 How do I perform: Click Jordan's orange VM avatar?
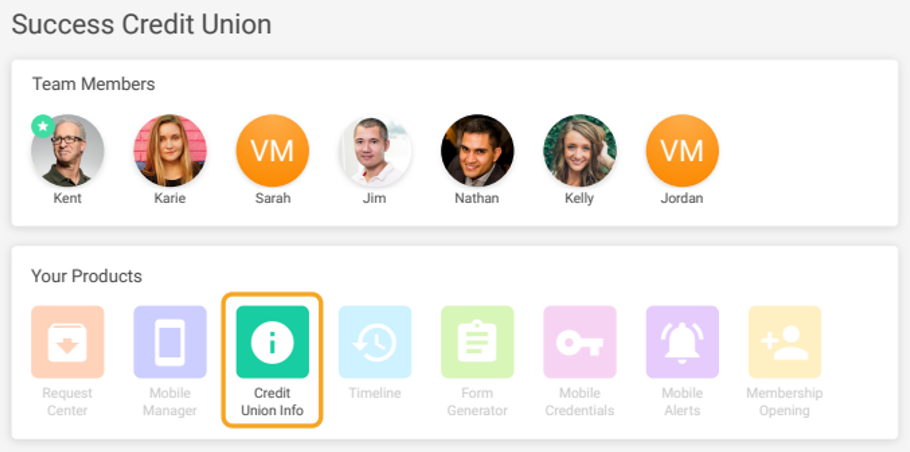tap(682, 151)
